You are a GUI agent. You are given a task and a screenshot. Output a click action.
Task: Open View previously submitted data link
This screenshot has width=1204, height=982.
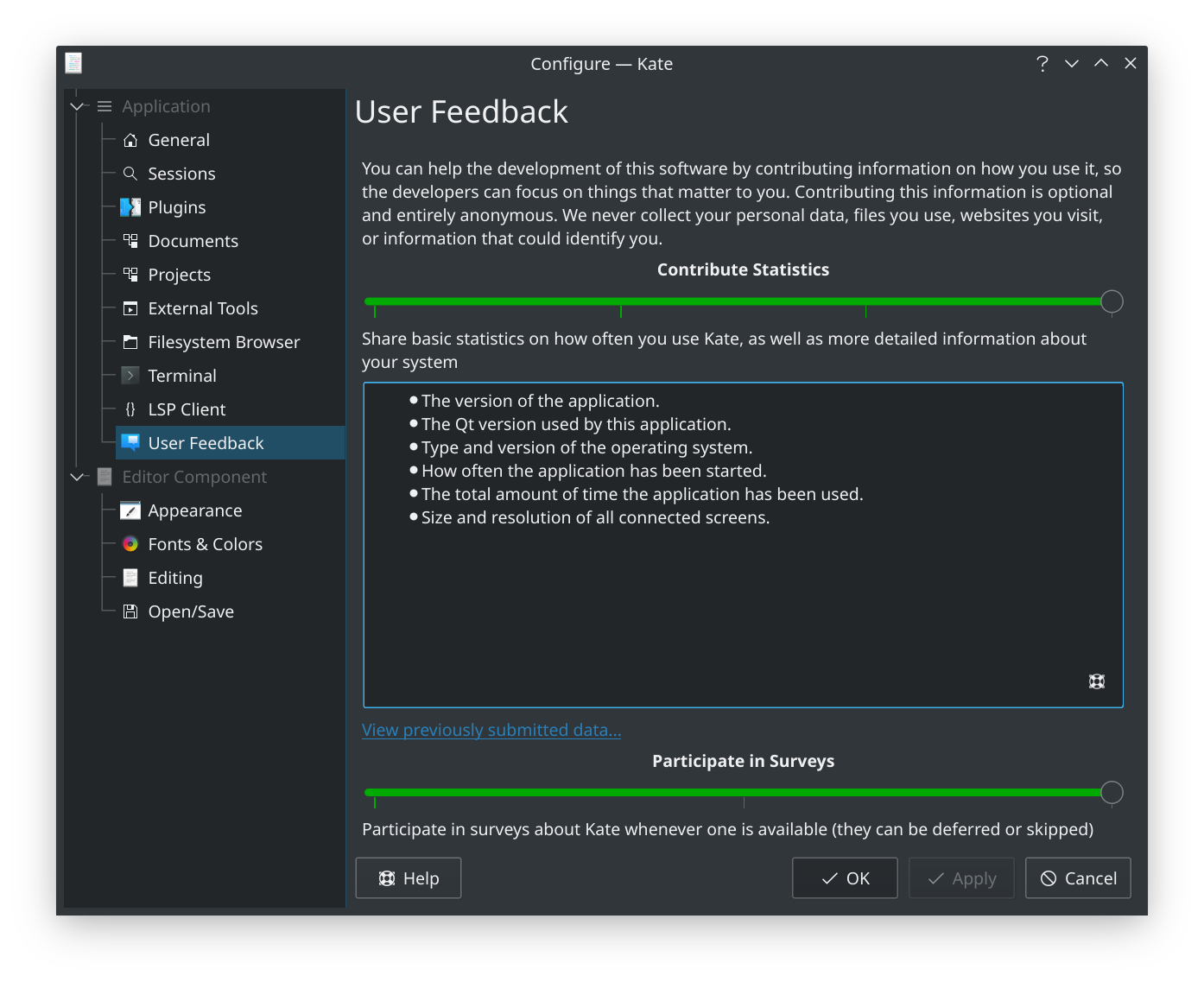point(491,730)
